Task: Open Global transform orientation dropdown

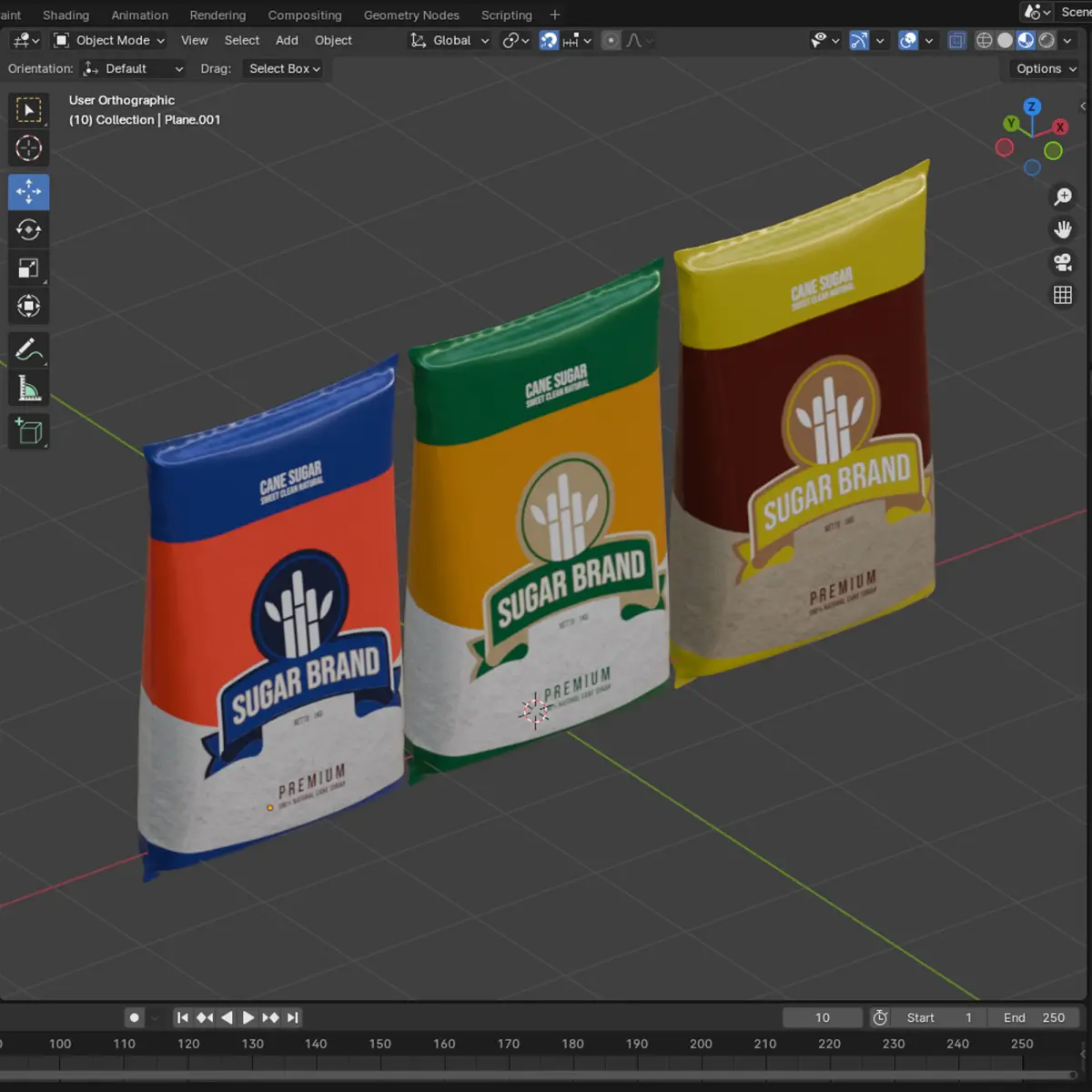Action: tap(450, 40)
